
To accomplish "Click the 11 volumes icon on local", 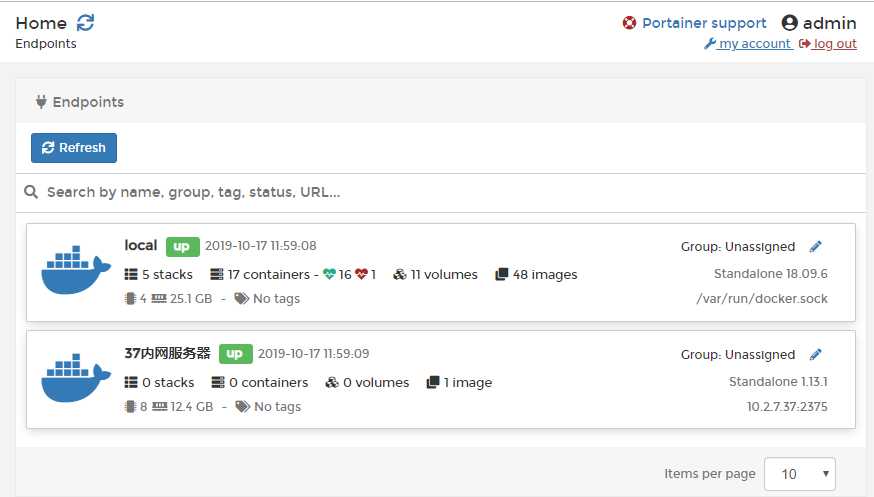I will [400, 274].
